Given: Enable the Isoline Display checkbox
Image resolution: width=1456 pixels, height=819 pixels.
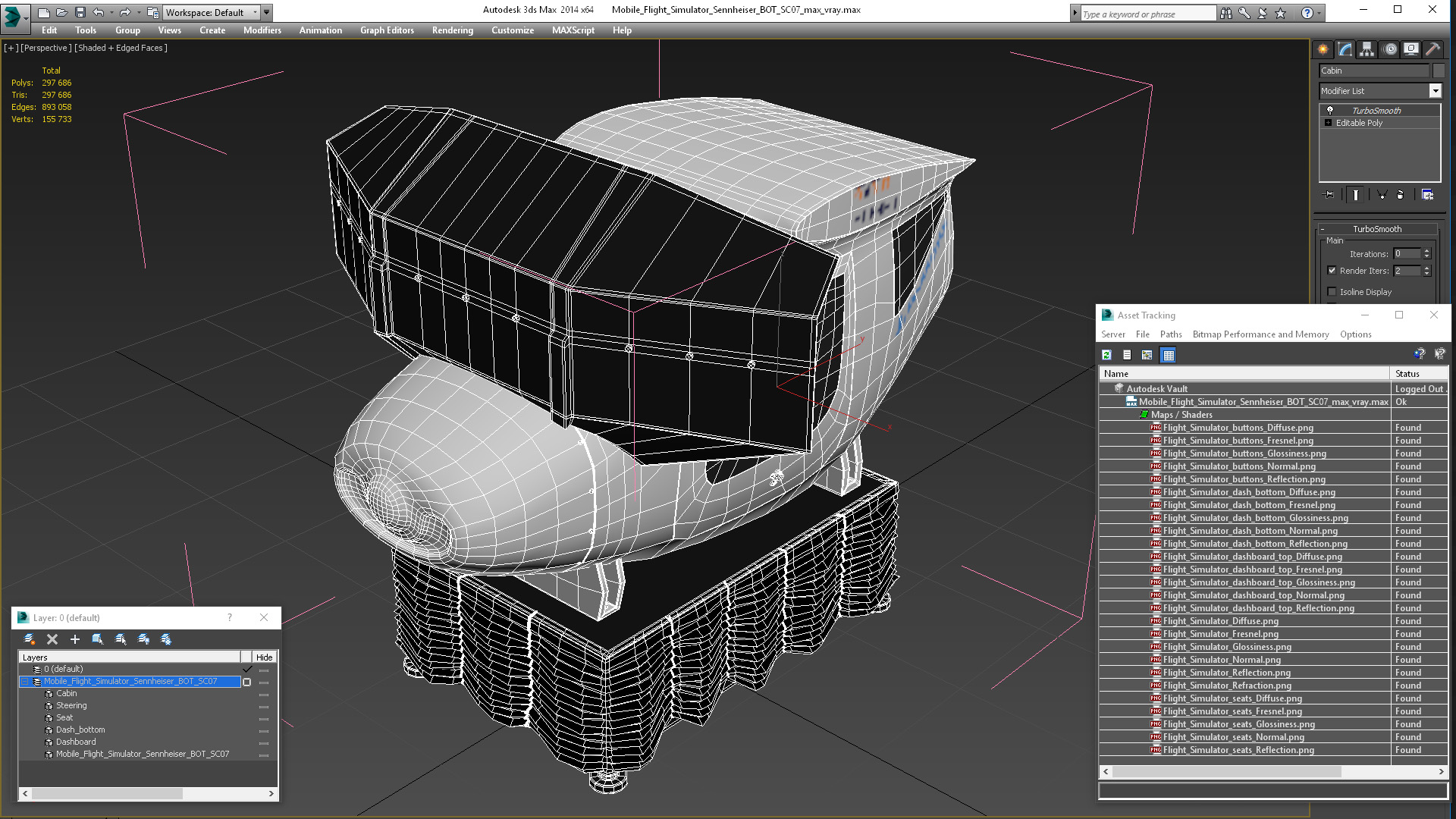Looking at the screenshot, I should tap(1332, 292).
